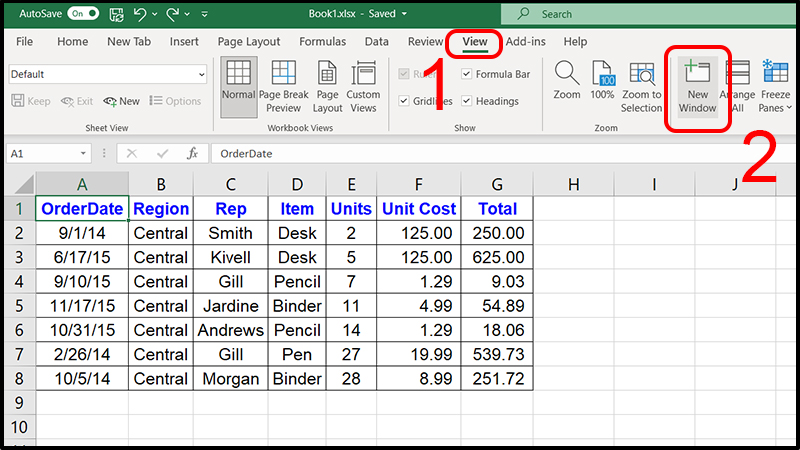Toggle the Headings checkbox
This screenshot has height=450, width=800.
[466, 101]
